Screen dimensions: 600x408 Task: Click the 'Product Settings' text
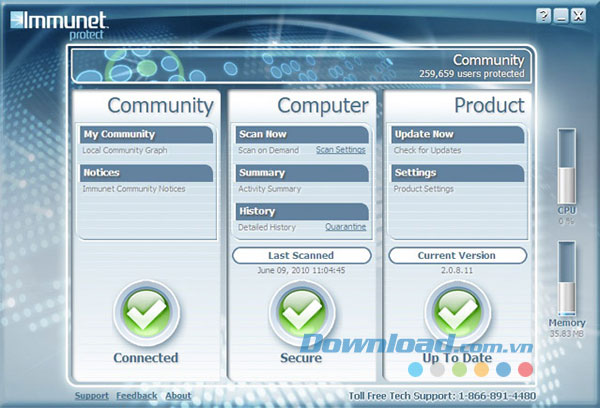(424, 189)
